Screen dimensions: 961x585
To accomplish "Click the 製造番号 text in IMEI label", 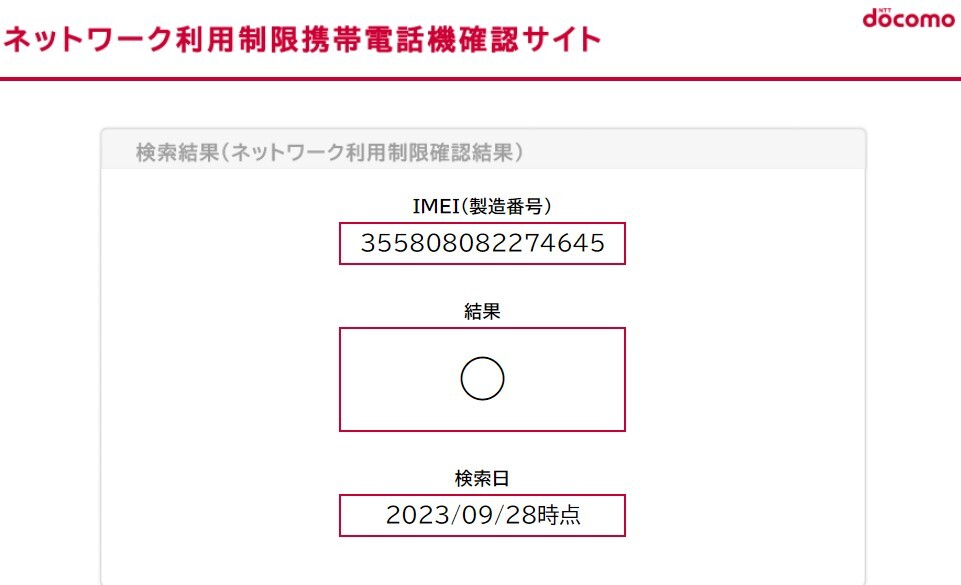I will (x=508, y=205).
